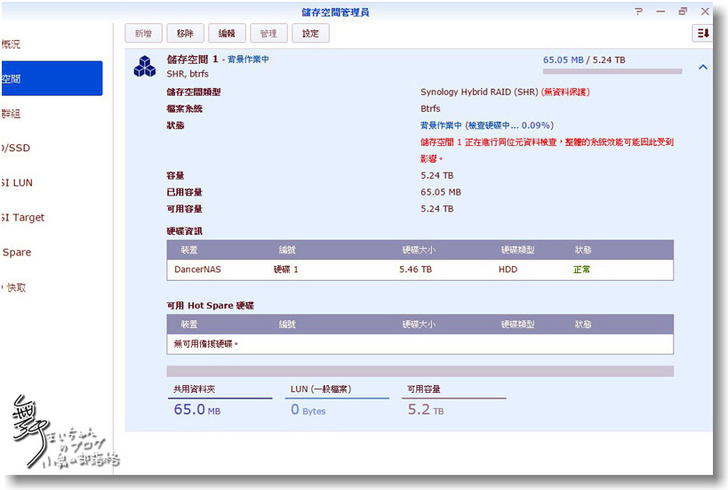Click the 移除 button
Screen dimensions: 728x490
click(x=185, y=33)
